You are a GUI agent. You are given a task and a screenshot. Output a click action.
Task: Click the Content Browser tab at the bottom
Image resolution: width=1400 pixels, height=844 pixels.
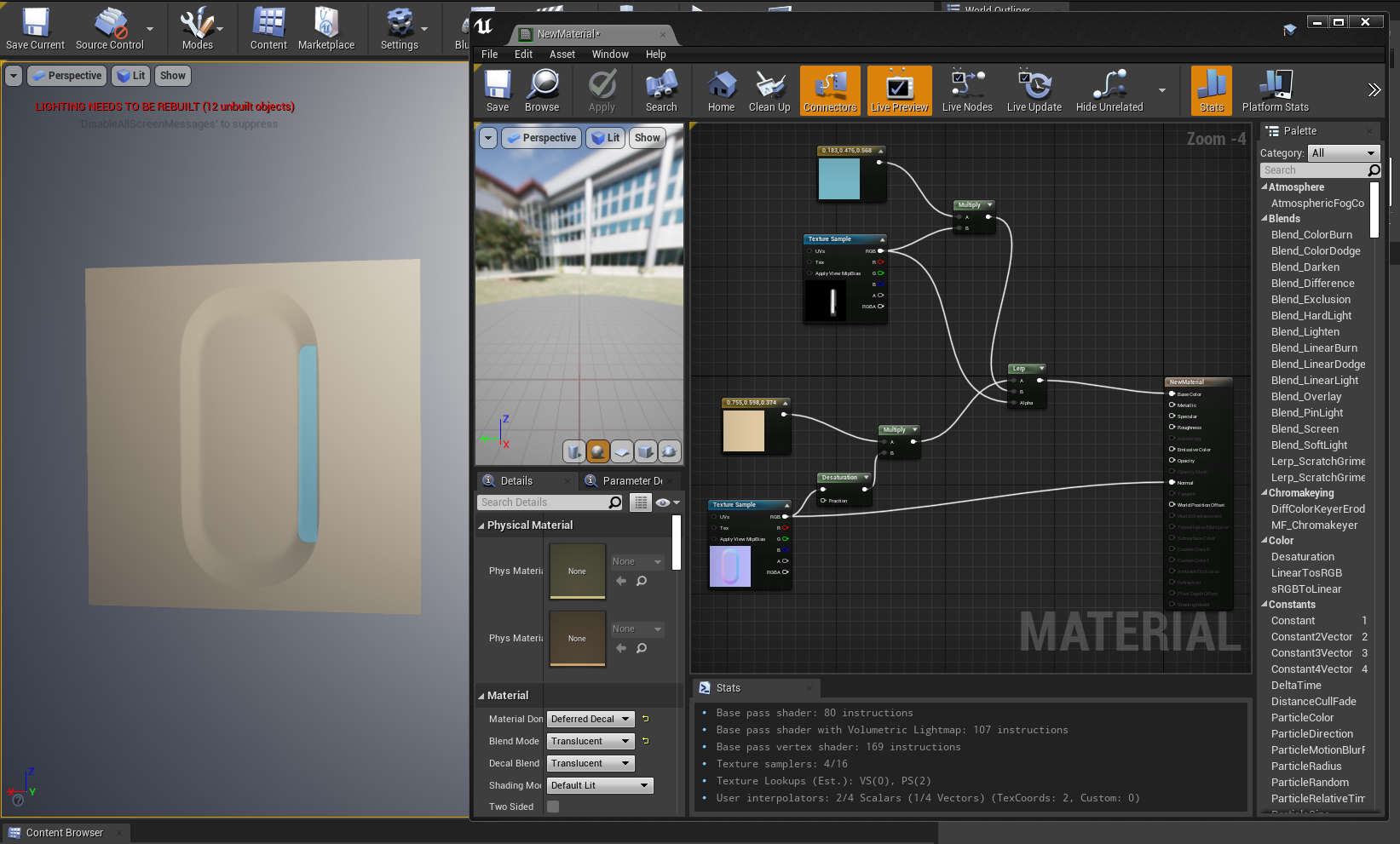tap(65, 833)
